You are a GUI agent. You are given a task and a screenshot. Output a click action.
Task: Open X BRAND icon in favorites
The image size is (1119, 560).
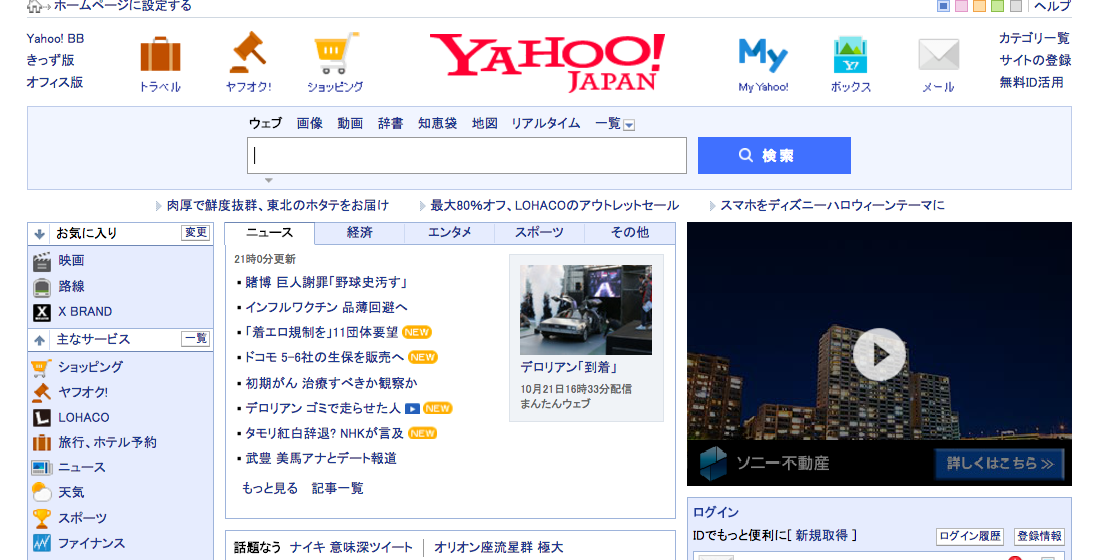tap(42, 312)
